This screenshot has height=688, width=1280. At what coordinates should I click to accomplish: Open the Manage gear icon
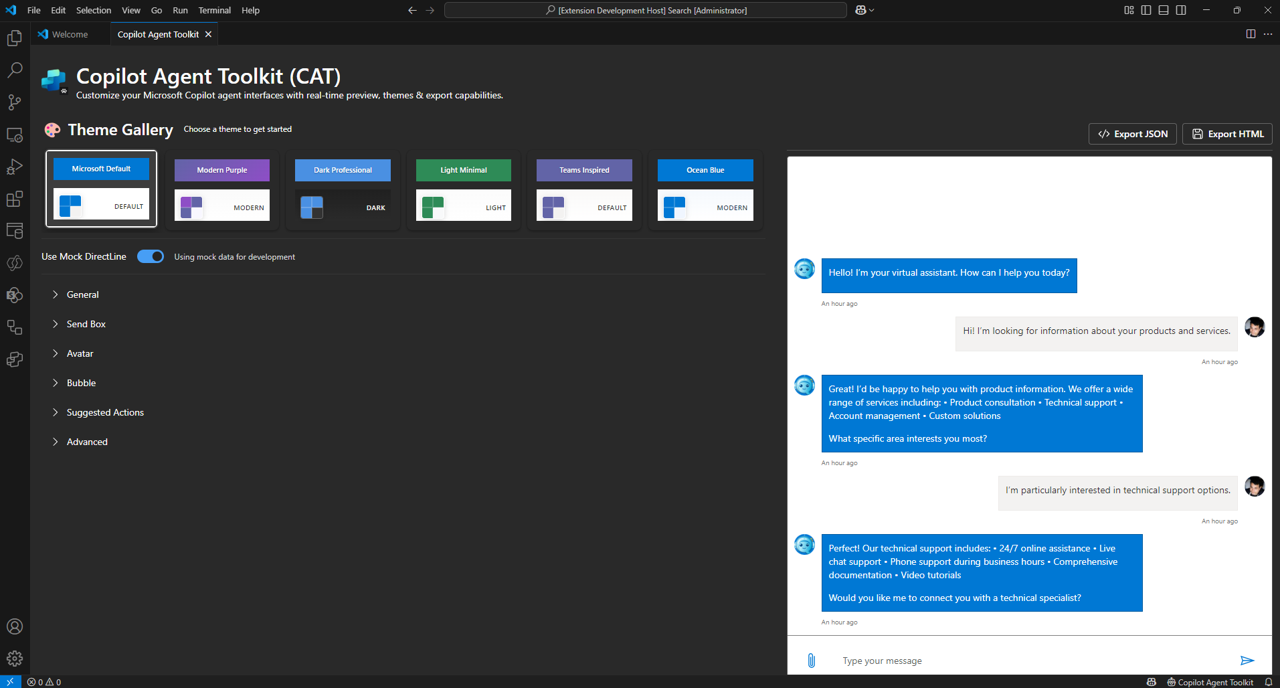click(14, 659)
